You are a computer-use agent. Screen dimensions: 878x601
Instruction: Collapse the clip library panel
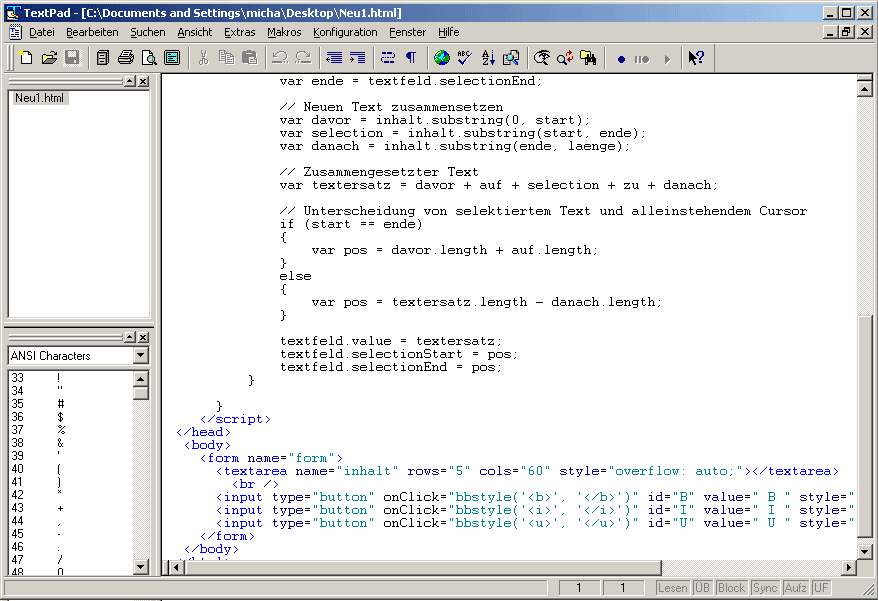pos(129,338)
